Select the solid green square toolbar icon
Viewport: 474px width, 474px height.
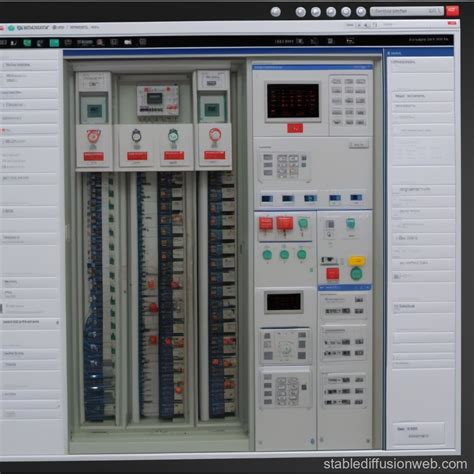click(x=54, y=43)
